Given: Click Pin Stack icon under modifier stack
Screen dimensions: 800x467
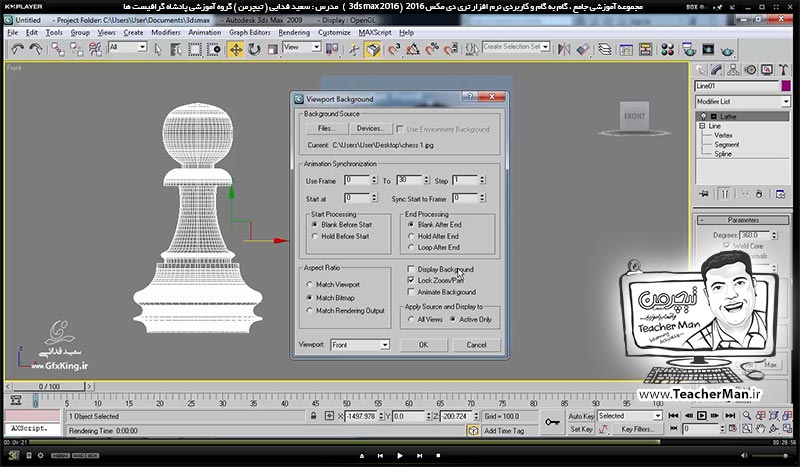Looking at the screenshot, I should tap(704, 194).
